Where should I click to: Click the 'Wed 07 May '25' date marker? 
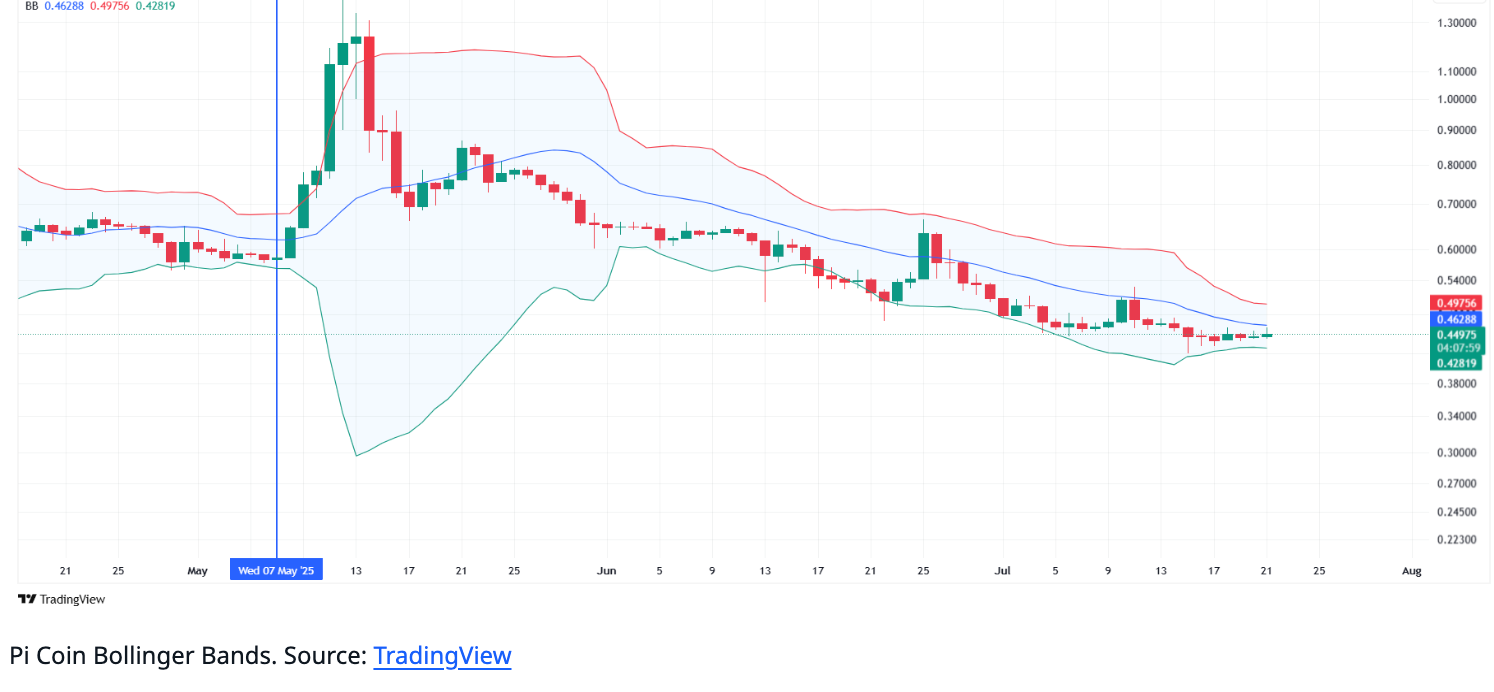pyautogui.click(x=276, y=571)
